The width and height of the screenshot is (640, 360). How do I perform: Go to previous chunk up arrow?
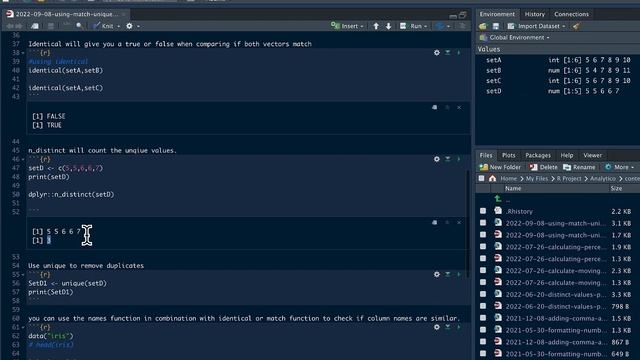pos(376,26)
